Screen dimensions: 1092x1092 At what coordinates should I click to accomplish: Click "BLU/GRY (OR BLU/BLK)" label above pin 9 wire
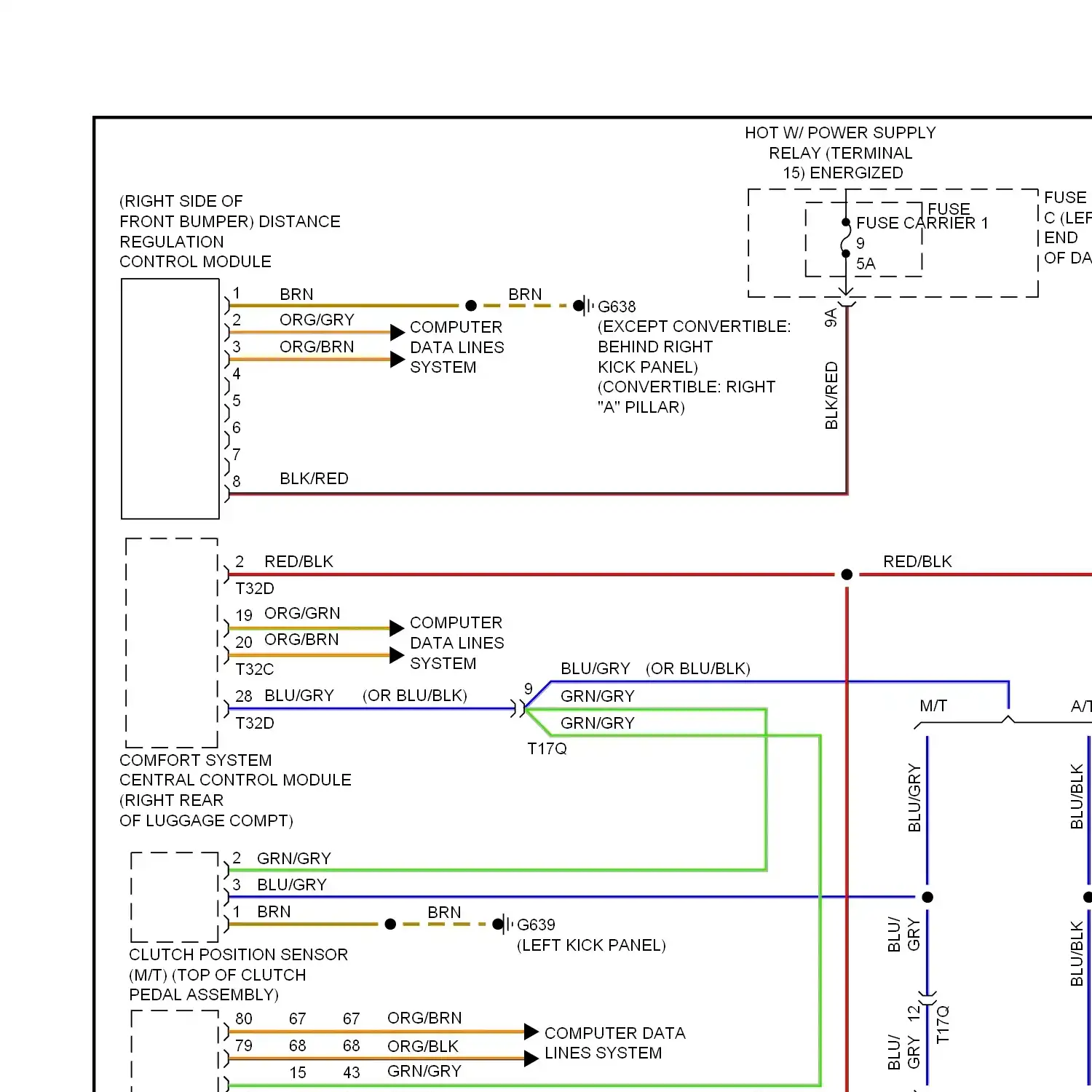click(x=655, y=668)
